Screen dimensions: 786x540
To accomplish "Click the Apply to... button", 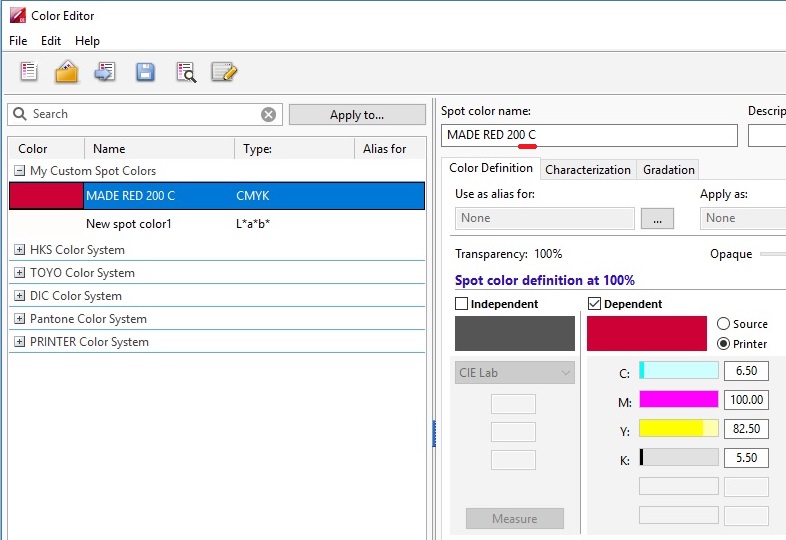I will tap(356, 115).
